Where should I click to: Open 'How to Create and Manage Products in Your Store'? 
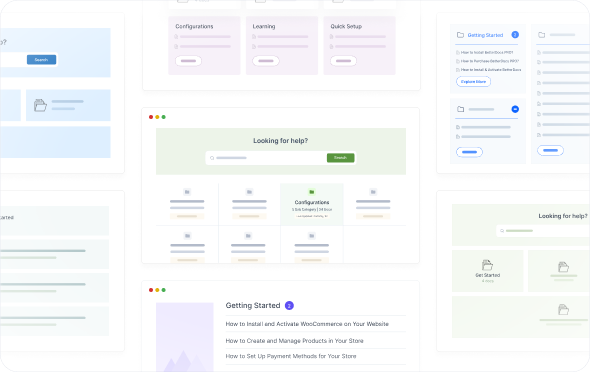pos(295,341)
